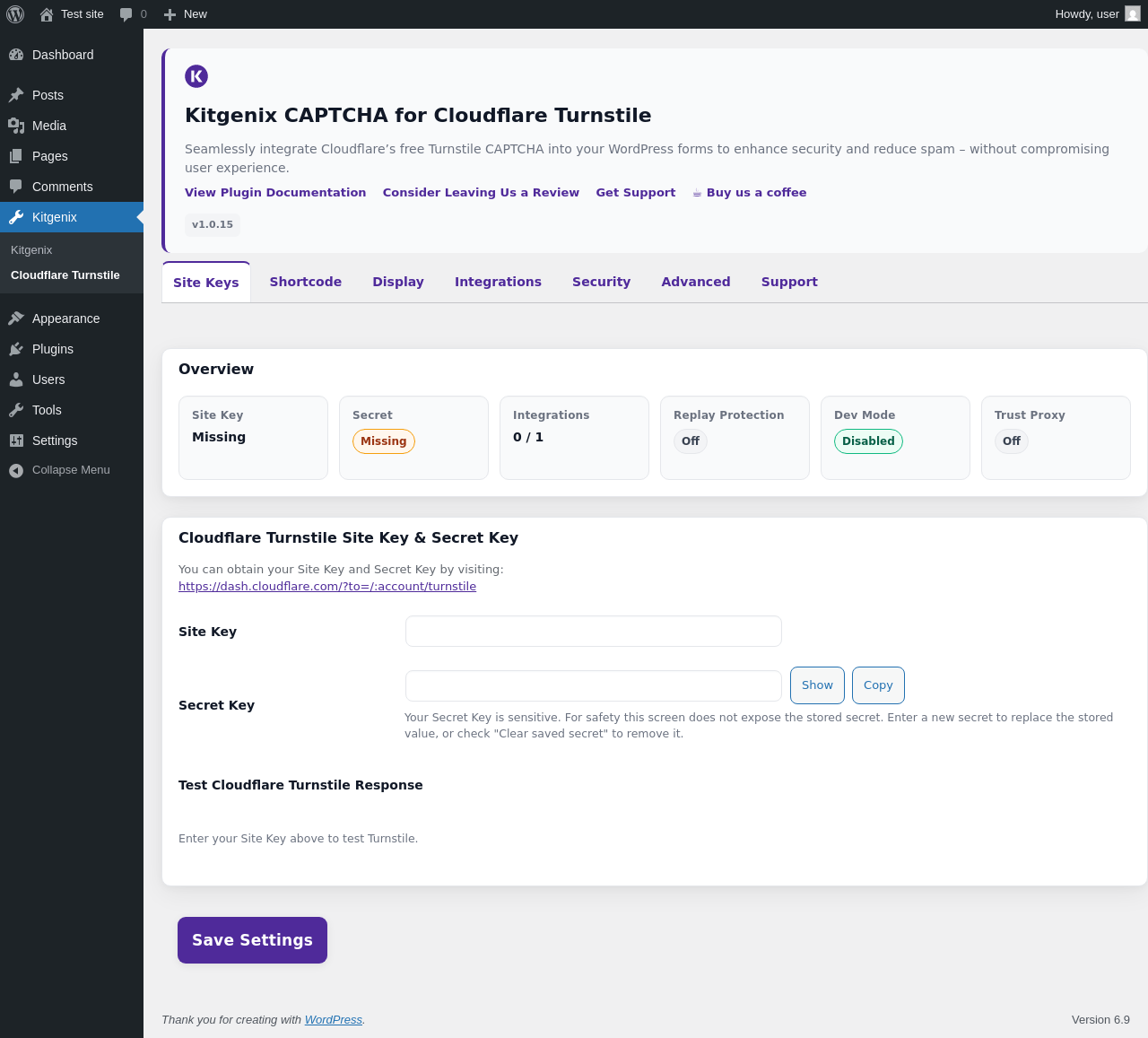Click the comments bubble icon in admin bar

click(x=126, y=14)
